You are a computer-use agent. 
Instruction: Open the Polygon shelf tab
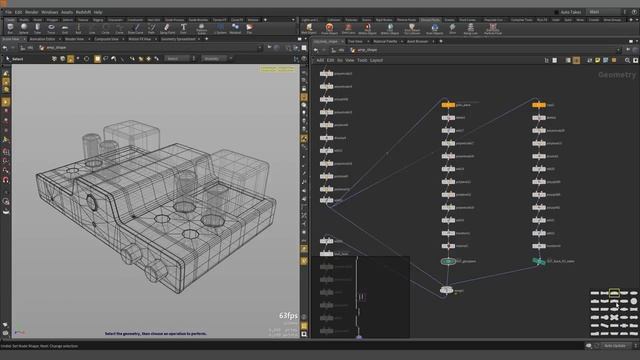click(x=52, y=20)
